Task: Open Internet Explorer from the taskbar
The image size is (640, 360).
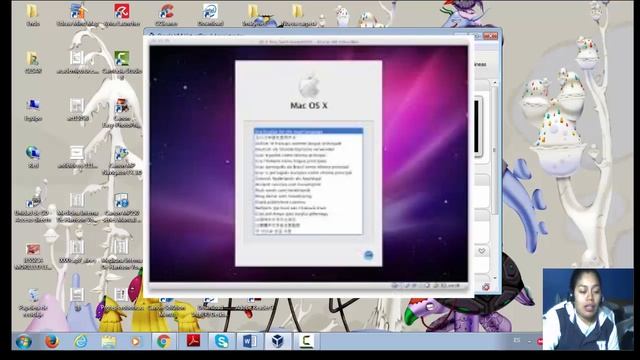Action: (x=81, y=341)
